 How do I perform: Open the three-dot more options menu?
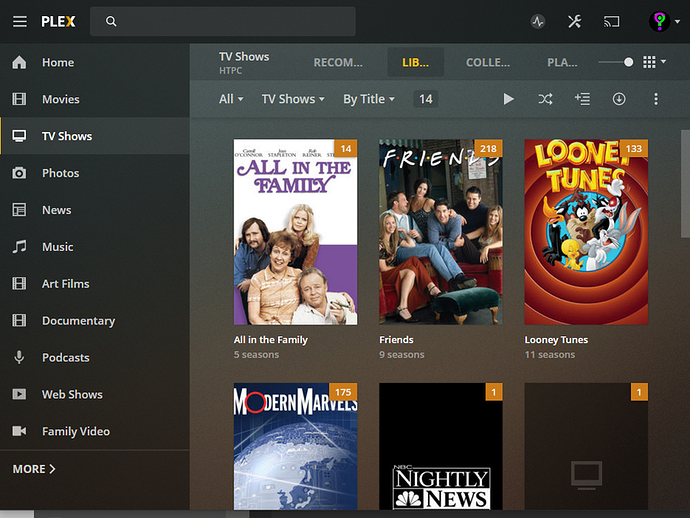point(656,99)
